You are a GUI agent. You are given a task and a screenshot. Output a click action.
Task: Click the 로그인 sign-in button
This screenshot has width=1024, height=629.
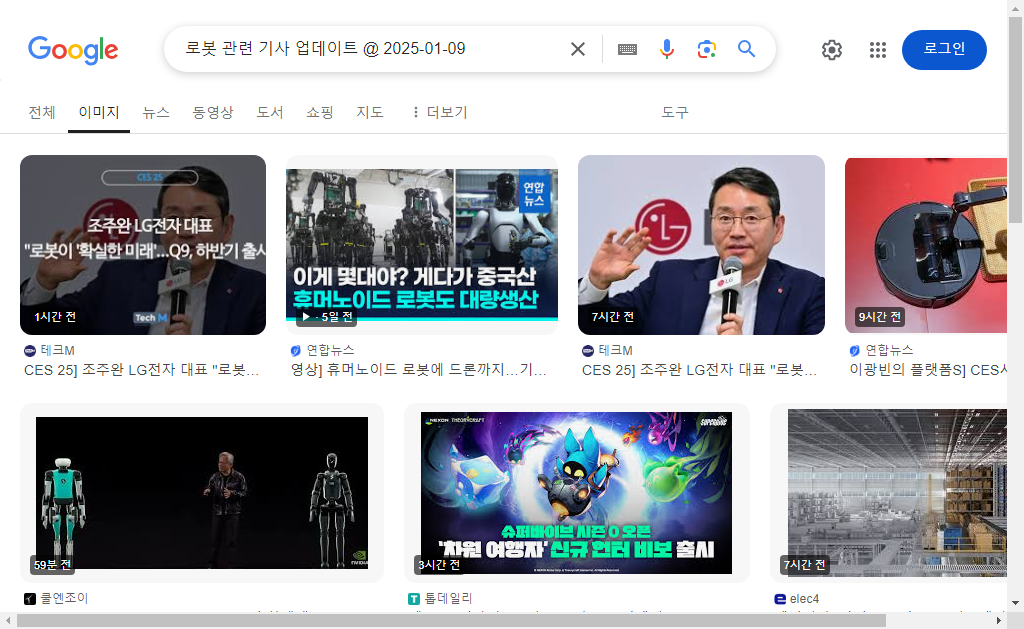point(944,50)
